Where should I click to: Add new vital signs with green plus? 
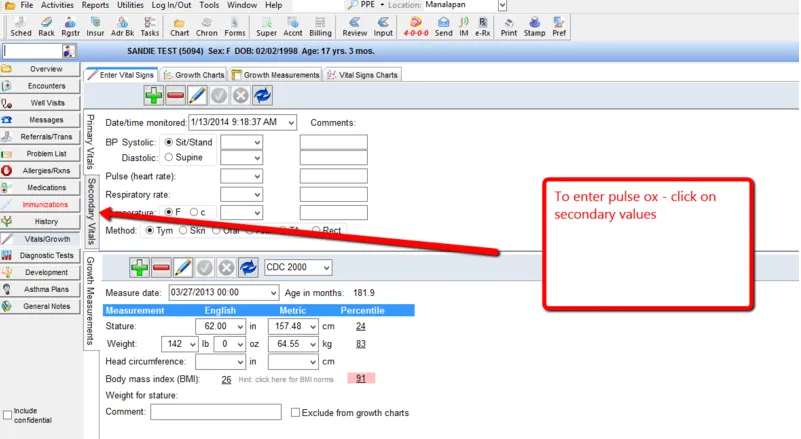[154, 95]
